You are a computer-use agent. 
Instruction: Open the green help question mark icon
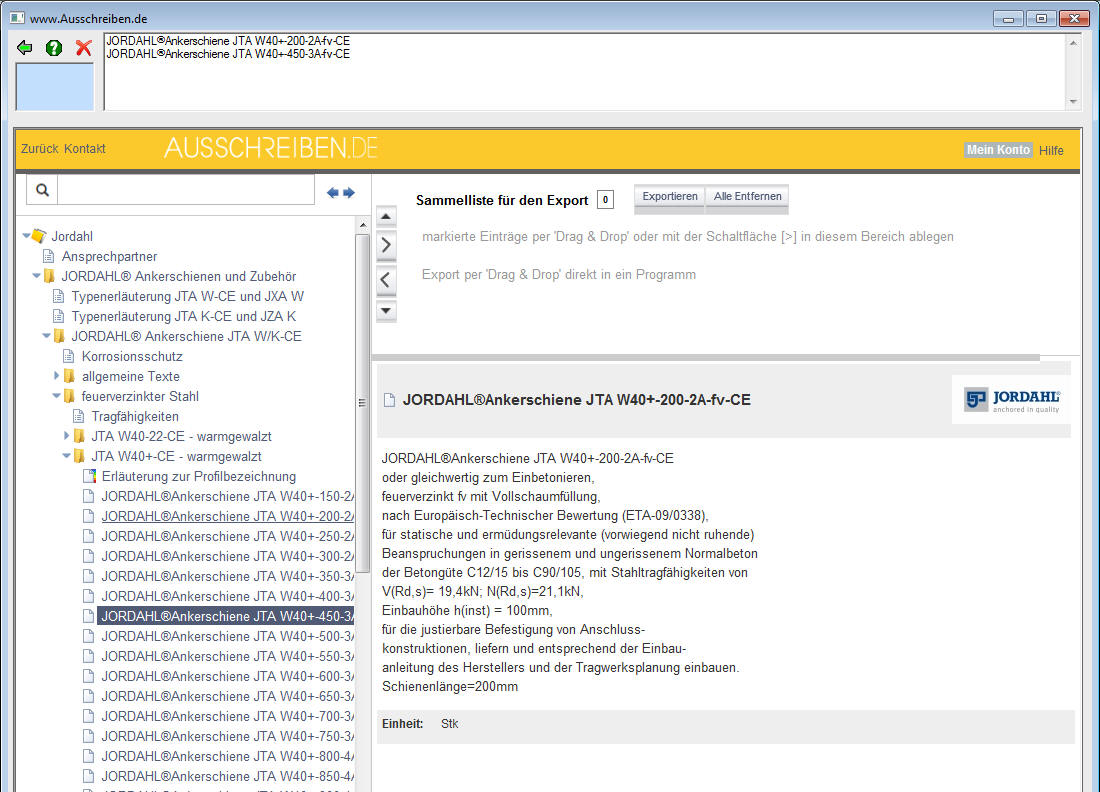[54, 48]
